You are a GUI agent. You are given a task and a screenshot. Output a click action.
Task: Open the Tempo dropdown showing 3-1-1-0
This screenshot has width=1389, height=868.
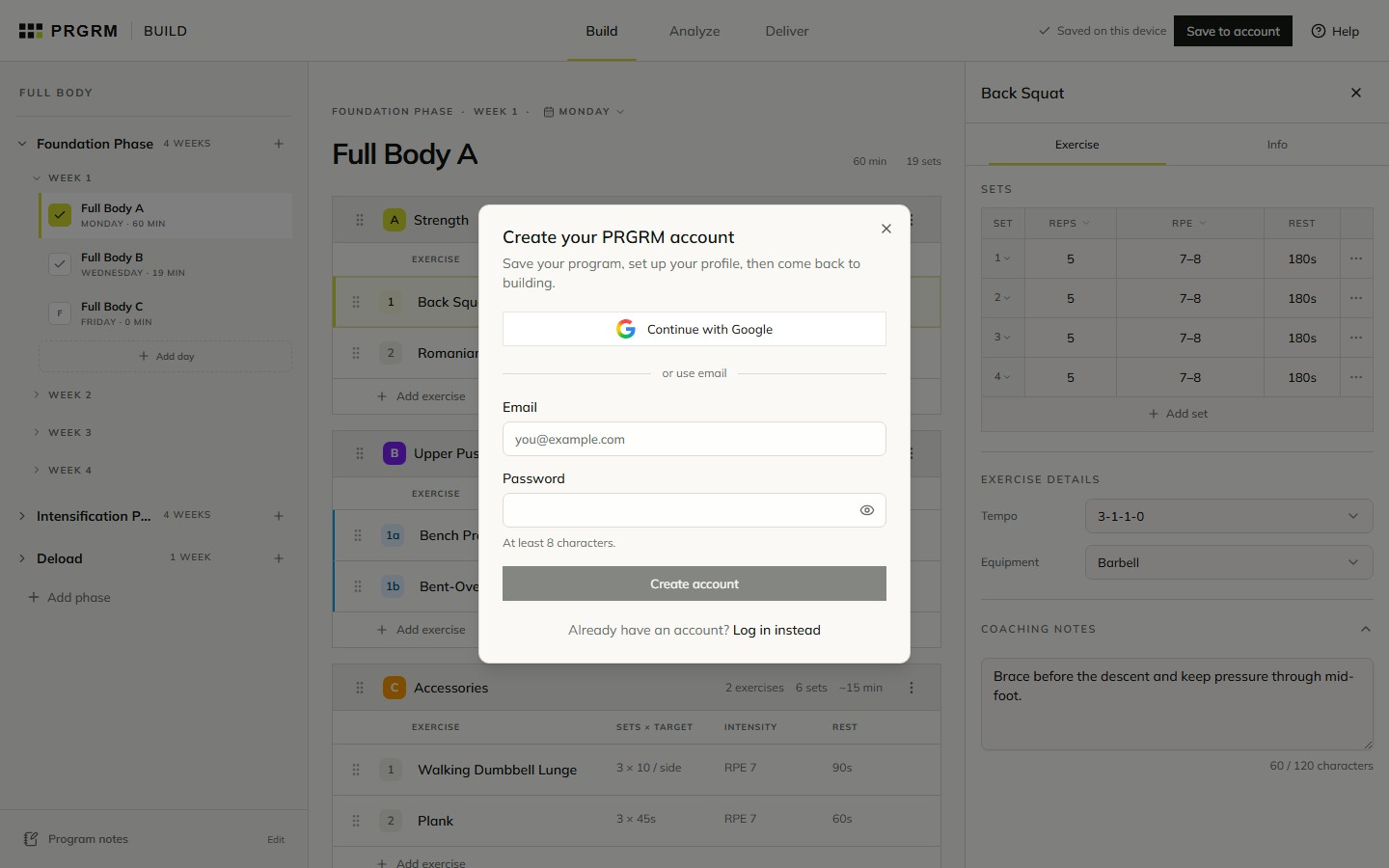[x=1229, y=516]
